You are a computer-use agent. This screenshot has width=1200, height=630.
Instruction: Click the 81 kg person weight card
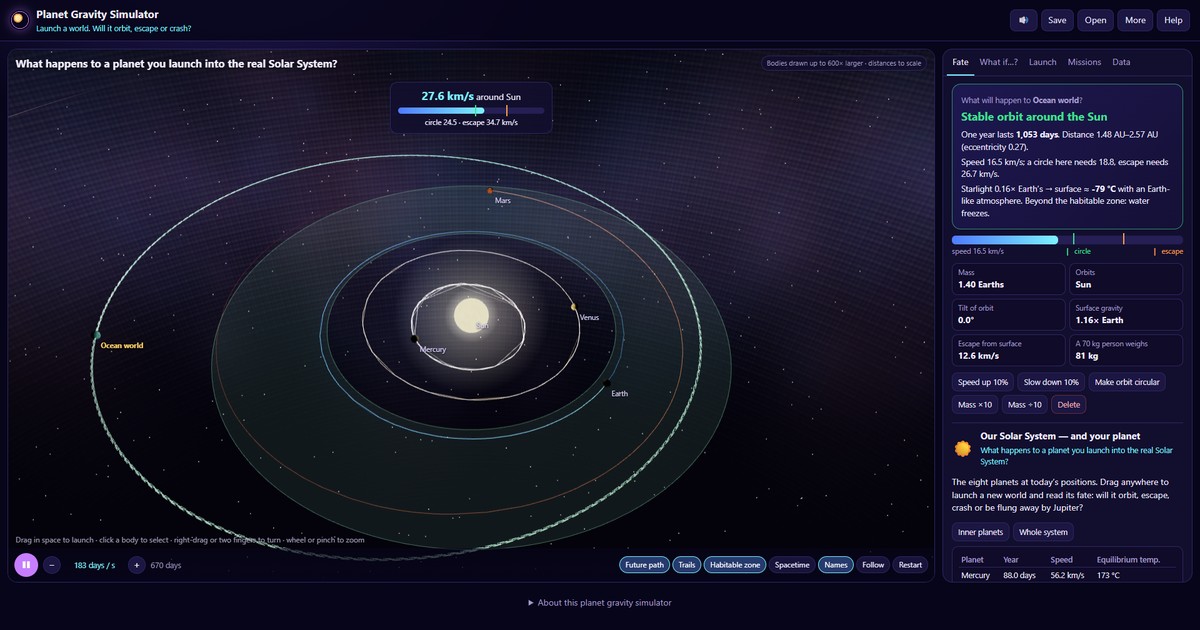pos(1125,350)
